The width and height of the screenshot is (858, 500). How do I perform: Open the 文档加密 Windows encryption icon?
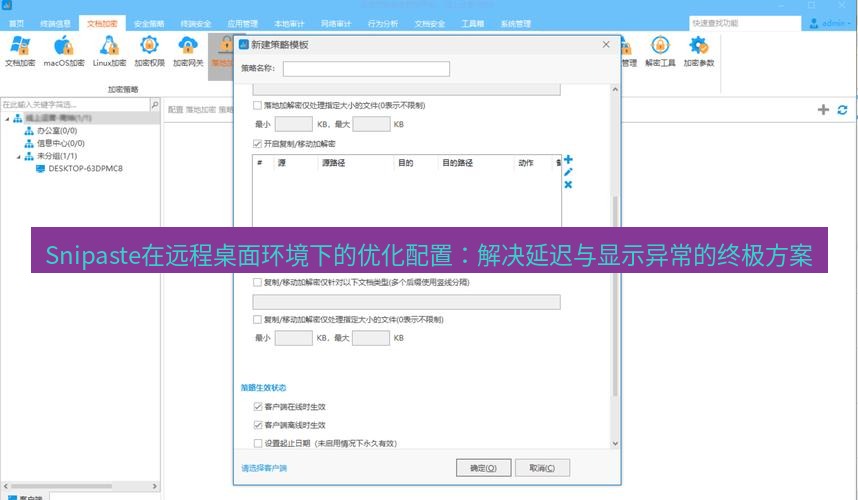pyautogui.click(x=20, y=51)
